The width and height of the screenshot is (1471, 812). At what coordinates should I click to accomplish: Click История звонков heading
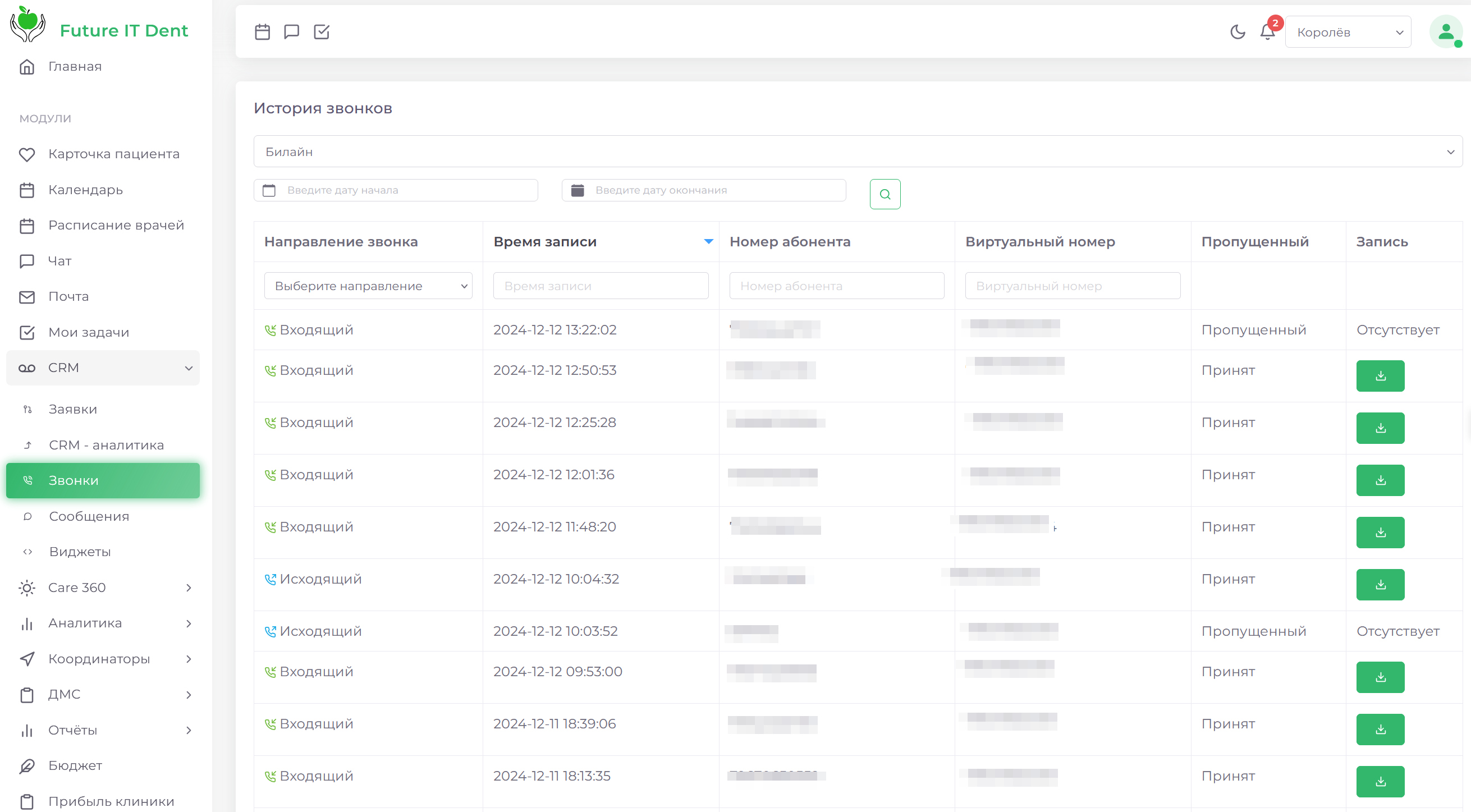coord(323,108)
